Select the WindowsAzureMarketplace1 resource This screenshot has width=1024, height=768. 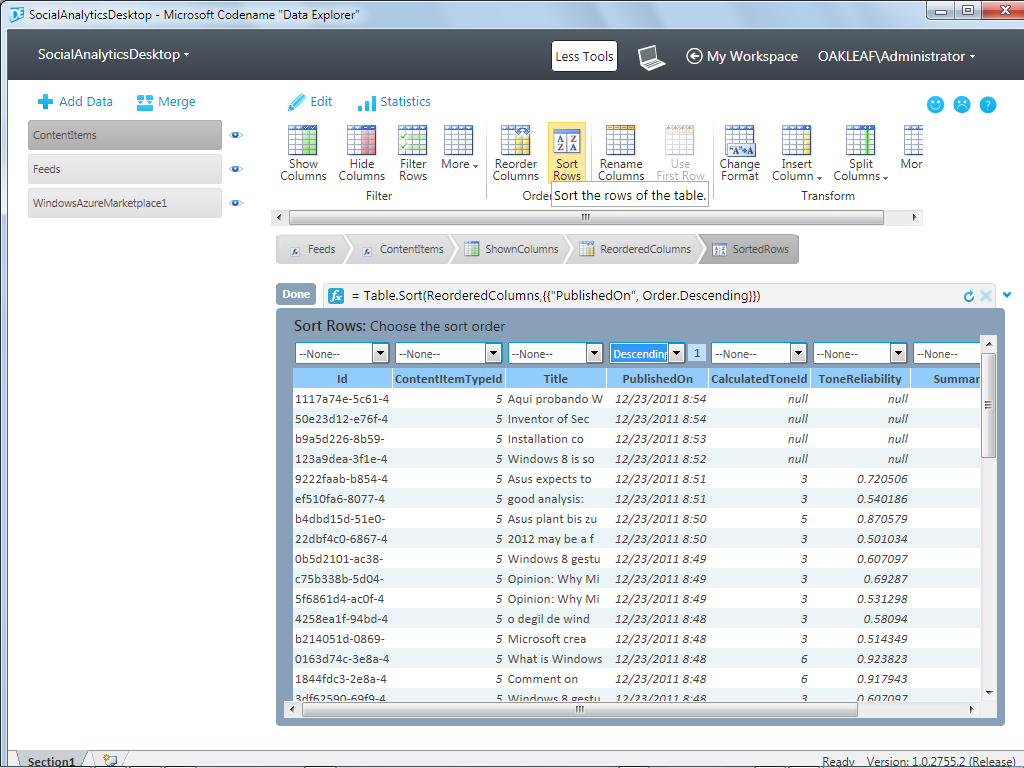125,203
